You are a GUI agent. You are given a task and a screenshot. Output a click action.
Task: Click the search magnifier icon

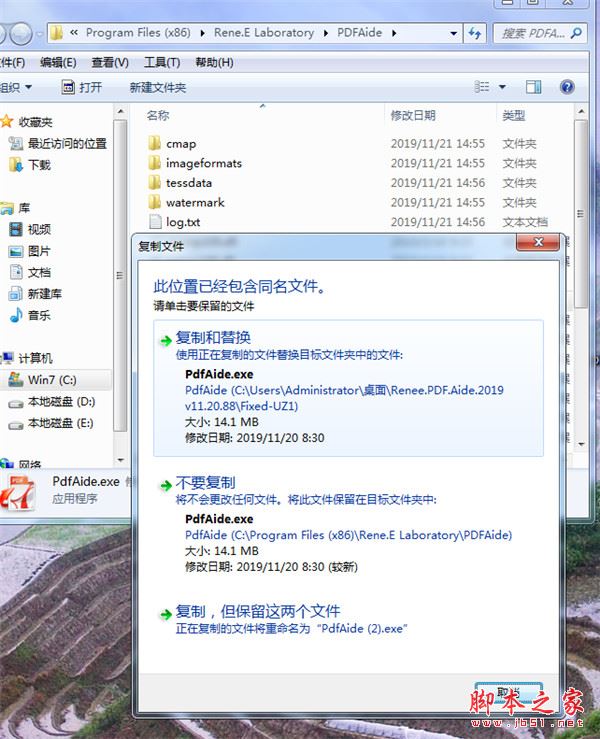(x=575, y=33)
